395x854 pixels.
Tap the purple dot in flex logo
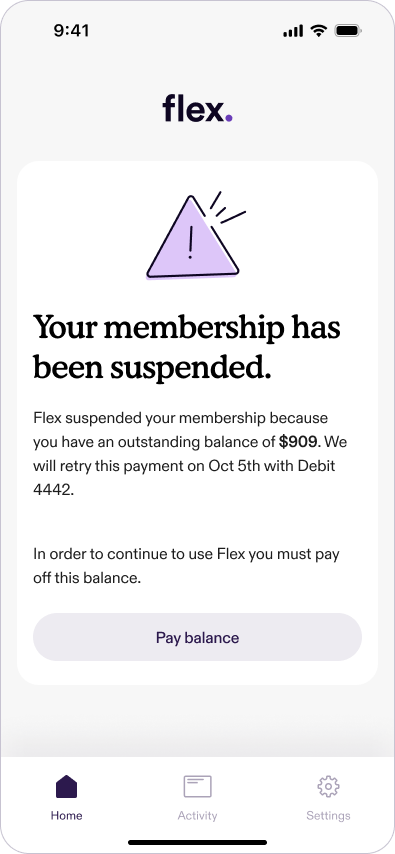[229, 117]
